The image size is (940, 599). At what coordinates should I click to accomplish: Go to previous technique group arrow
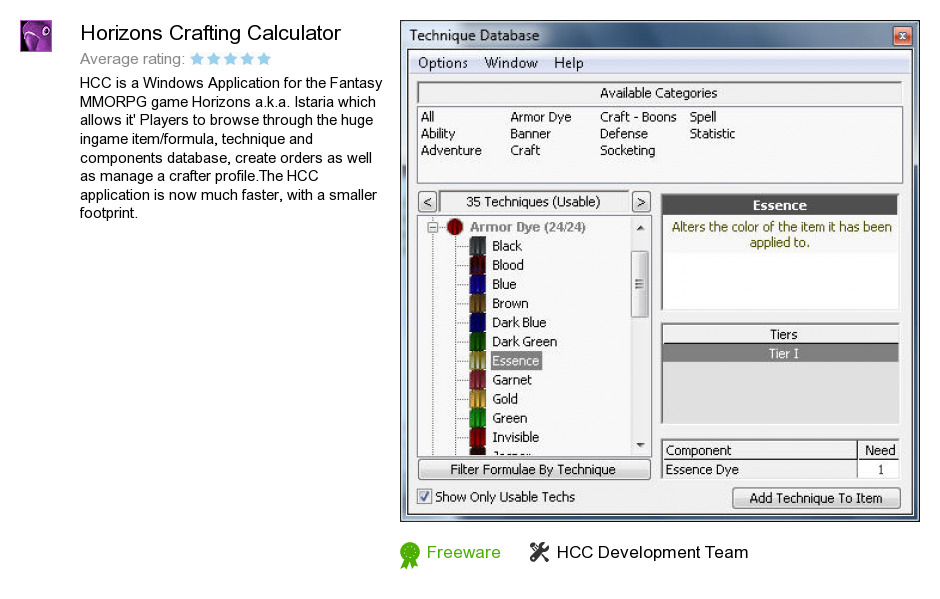tap(427, 202)
